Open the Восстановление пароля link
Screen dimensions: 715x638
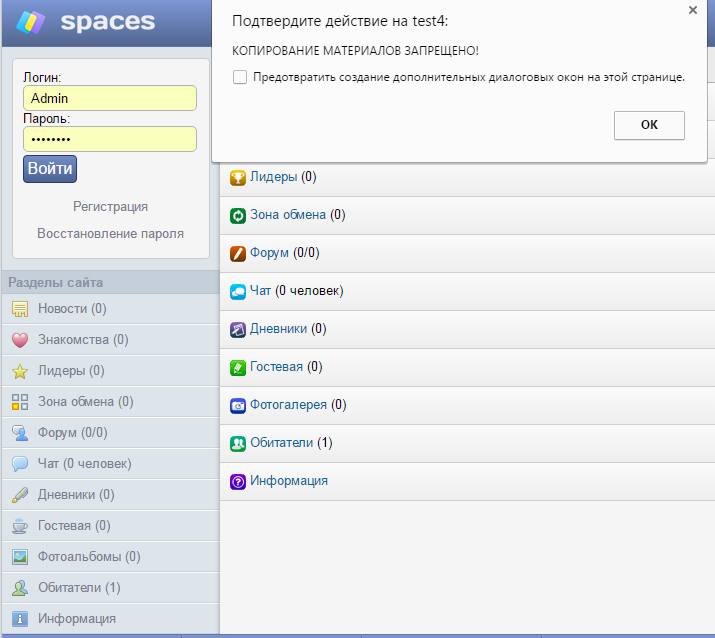pyautogui.click(x=110, y=233)
